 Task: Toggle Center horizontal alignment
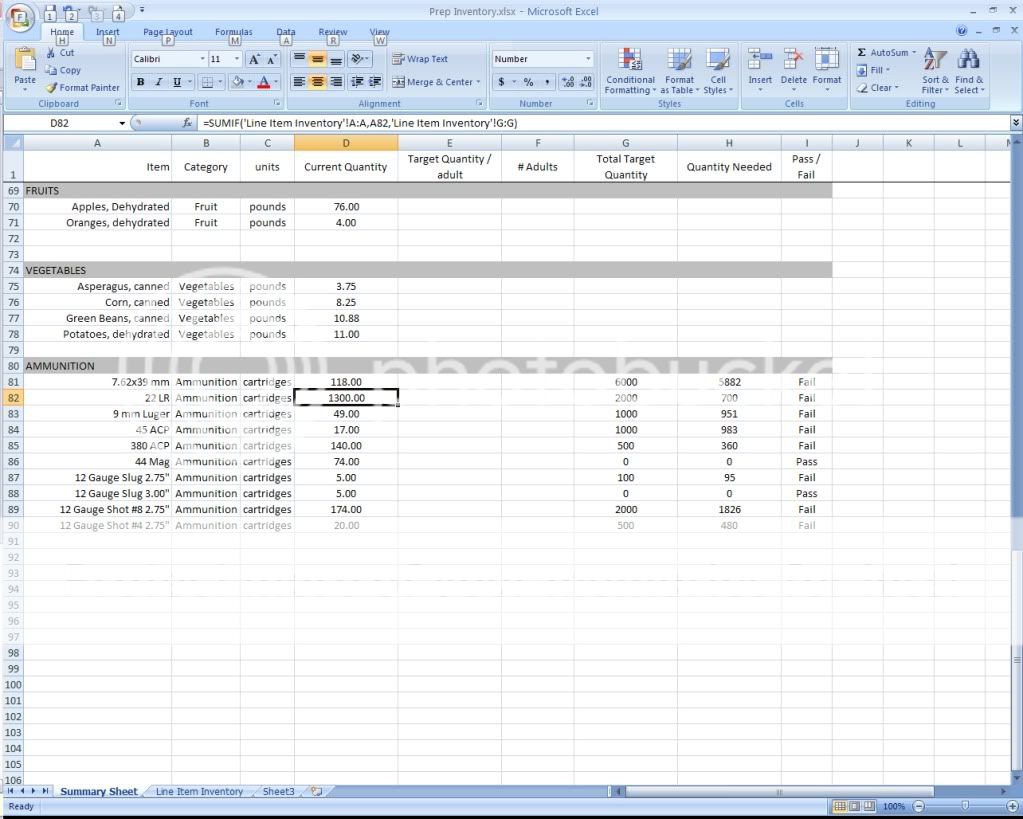click(317, 82)
